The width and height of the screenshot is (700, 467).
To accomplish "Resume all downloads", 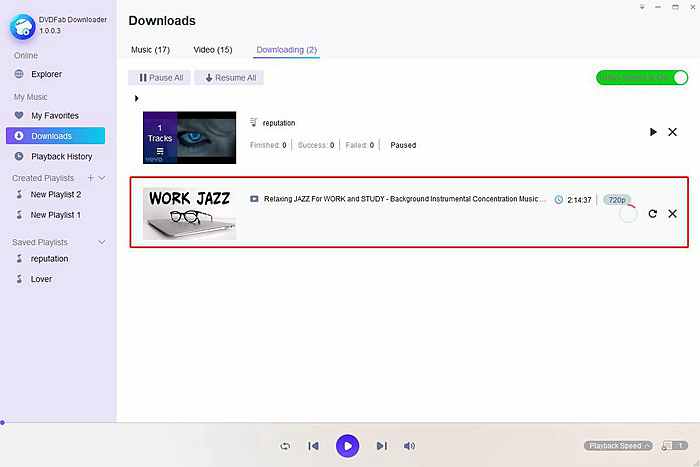I will pyautogui.click(x=229, y=78).
